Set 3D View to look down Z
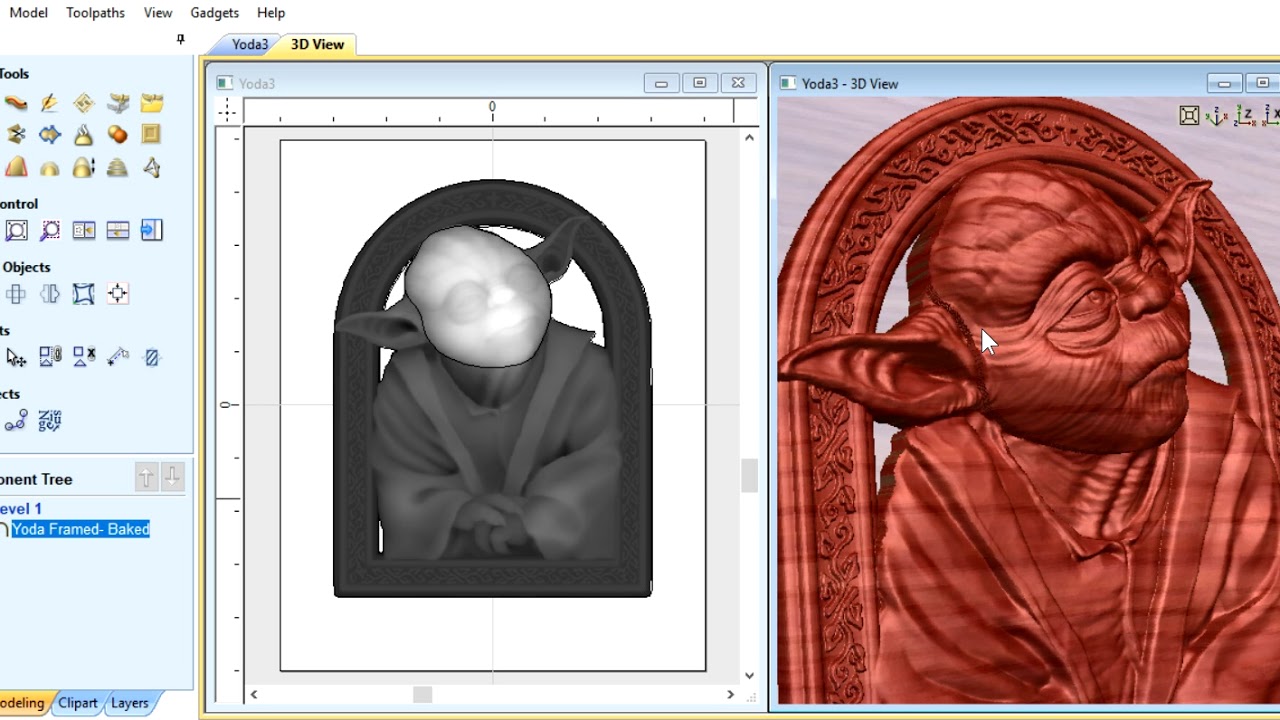This screenshot has height=720, width=1280. point(1244,116)
